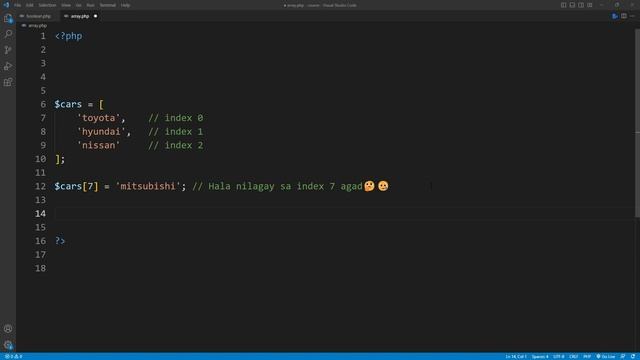Click the 'hyundai' string

tap(101, 131)
